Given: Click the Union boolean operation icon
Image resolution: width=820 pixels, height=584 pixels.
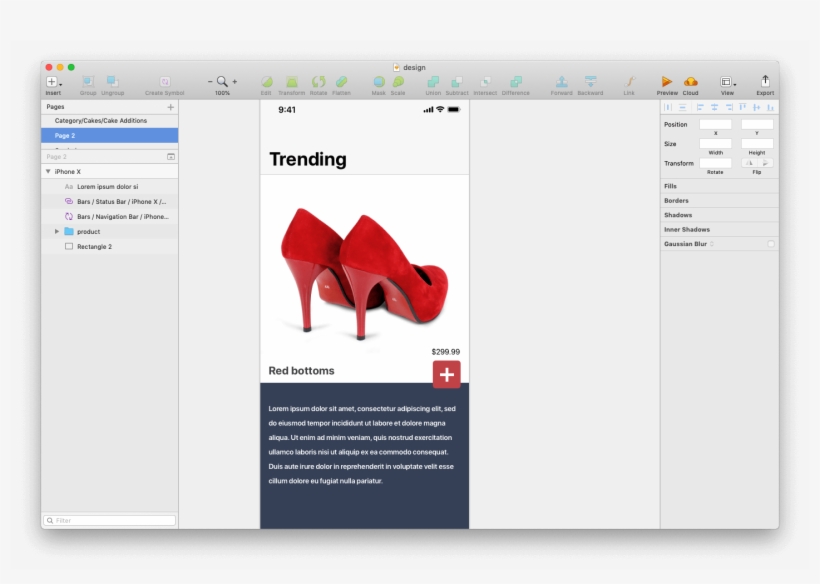Looking at the screenshot, I should 433,82.
